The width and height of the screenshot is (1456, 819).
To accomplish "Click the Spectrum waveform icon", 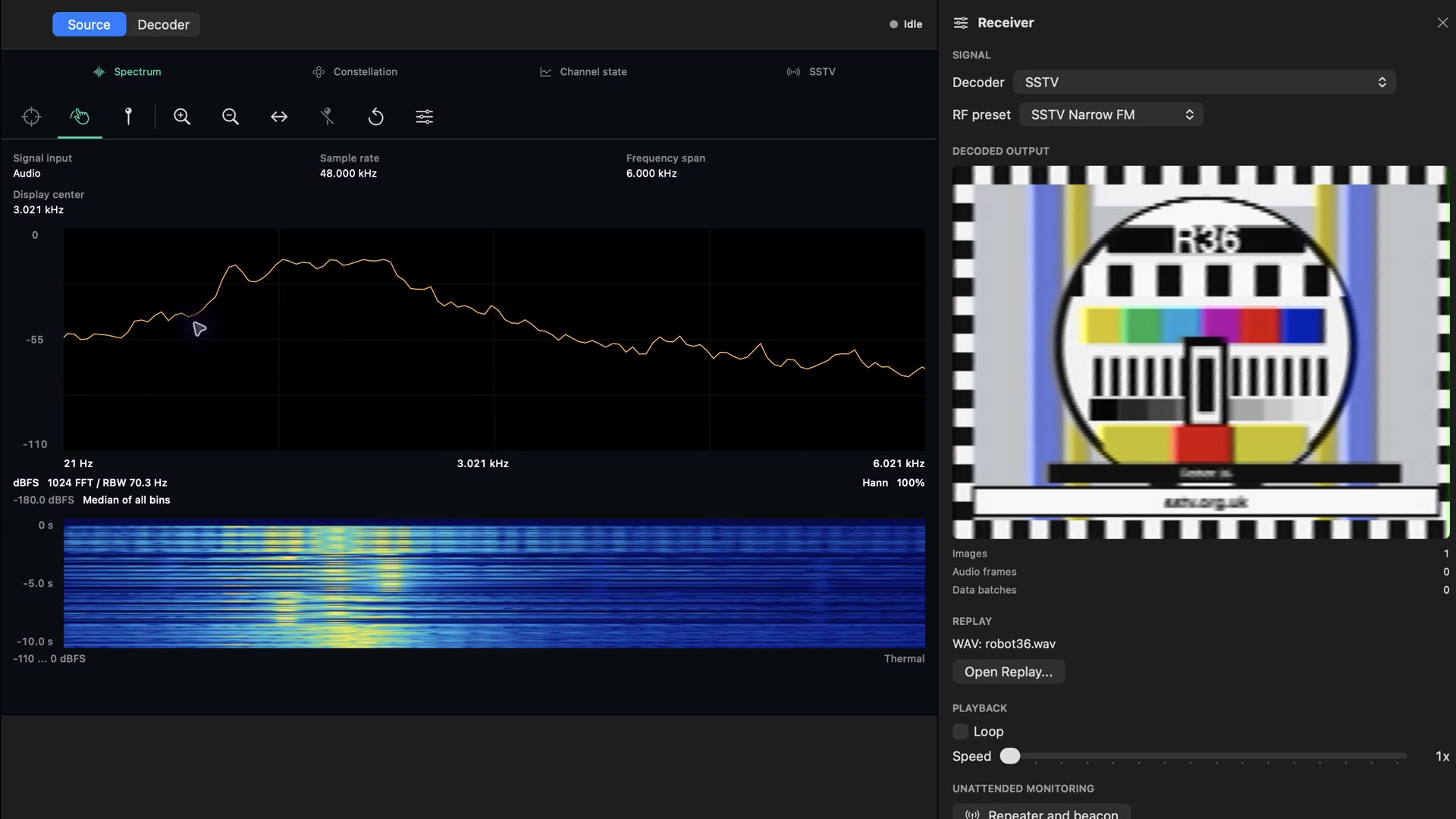I will [99, 72].
